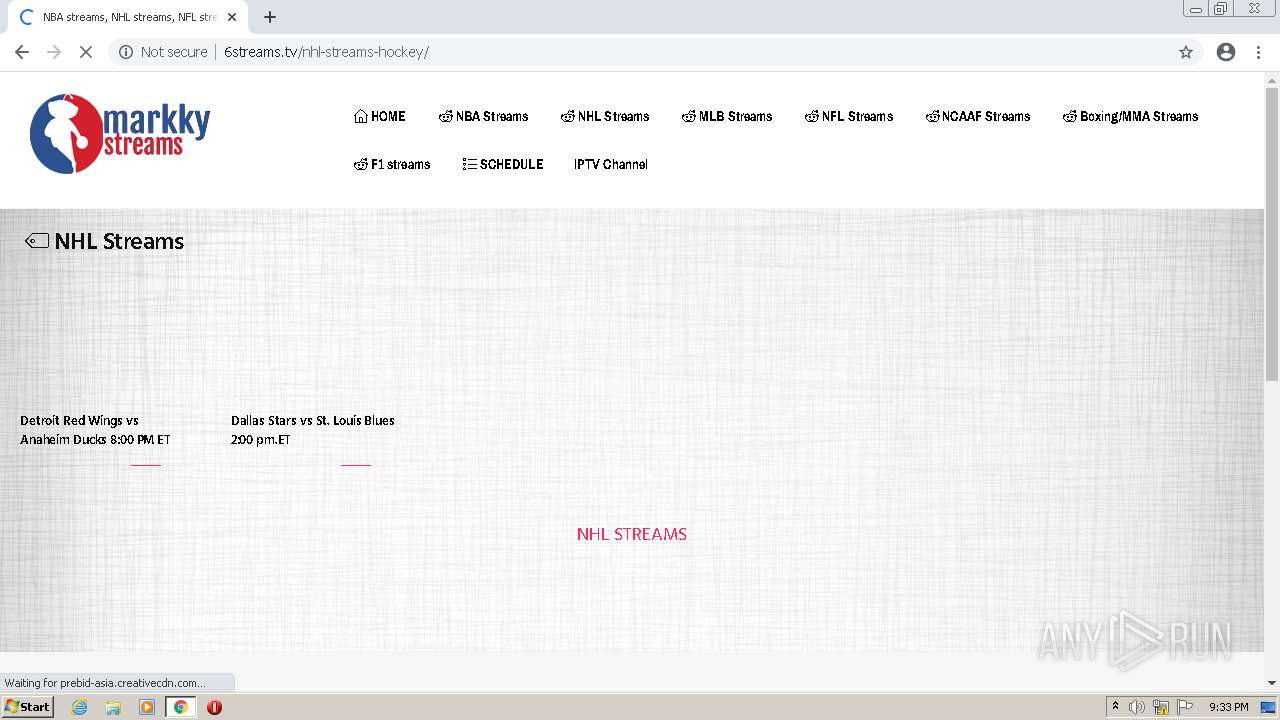Open Dallas Stars vs St. Louis Blues stream
The image size is (1280, 720).
click(x=312, y=430)
